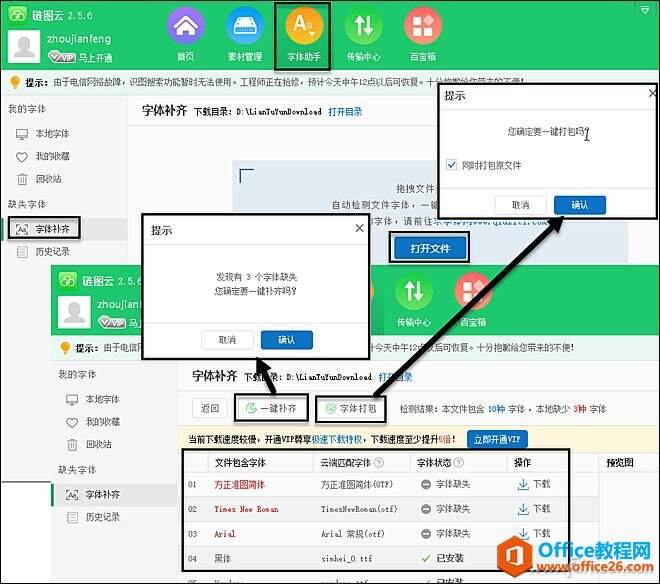Select 本地字体 in lower window sidebar
The height and width of the screenshot is (584, 660).
[x=93, y=399]
